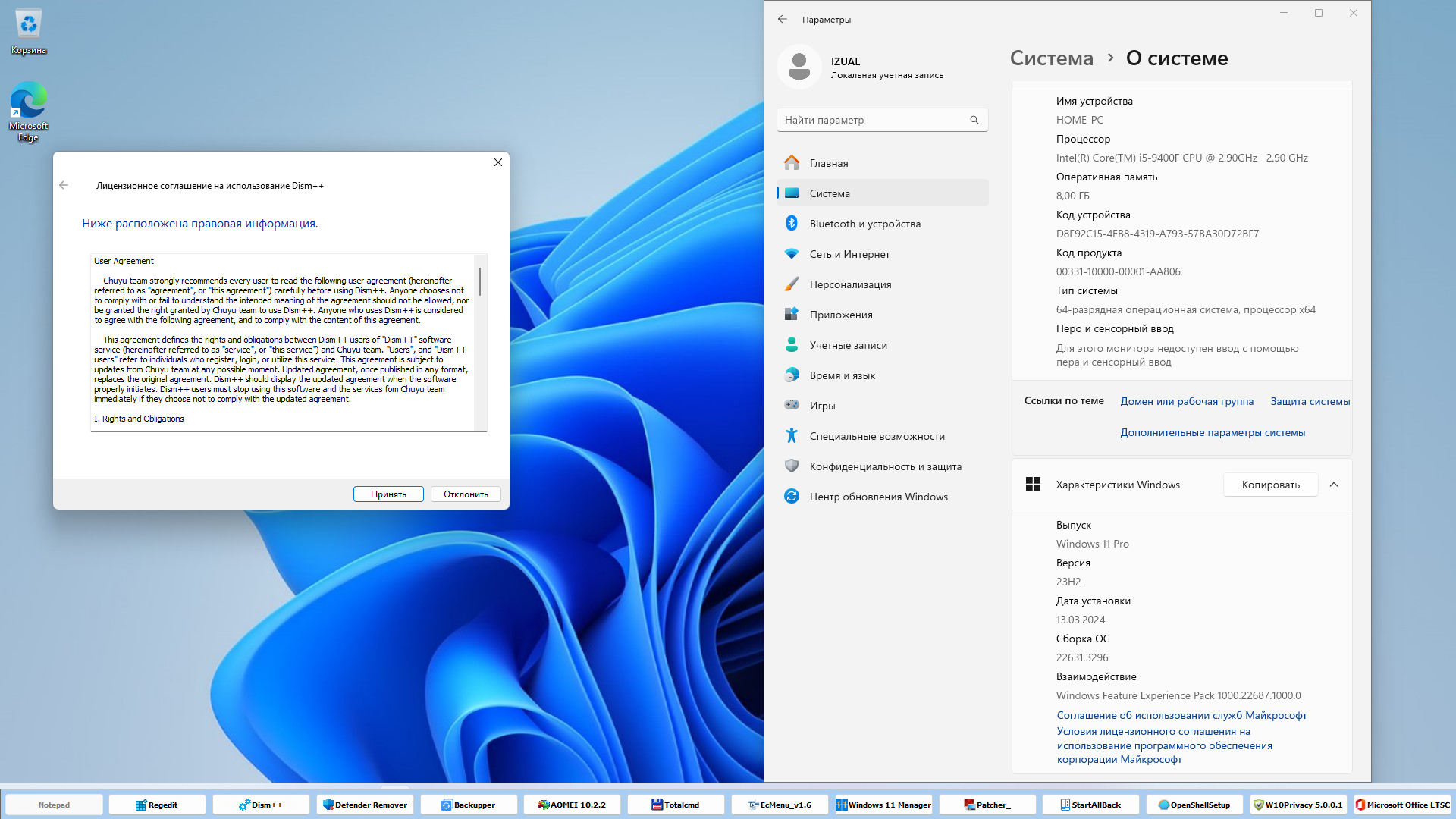
Task: Launch Windows 11 Manager from toolbar
Action: (883, 805)
